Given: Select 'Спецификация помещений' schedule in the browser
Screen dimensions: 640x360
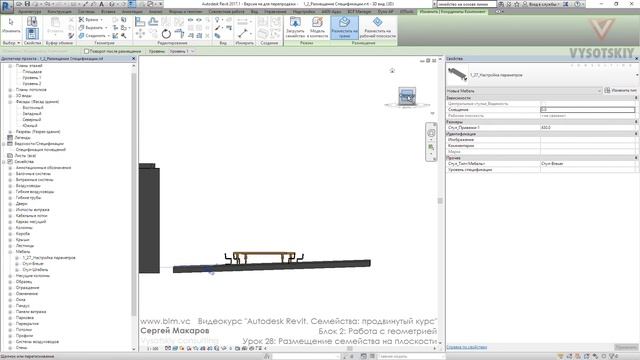Looking at the screenshot, I should coord(40,150).
